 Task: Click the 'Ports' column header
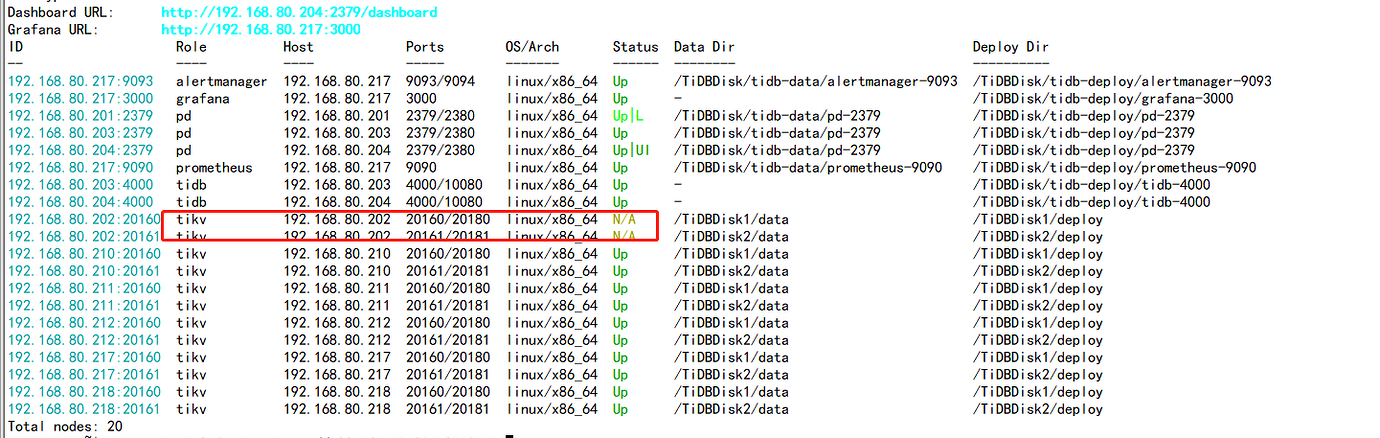[425, 47]
